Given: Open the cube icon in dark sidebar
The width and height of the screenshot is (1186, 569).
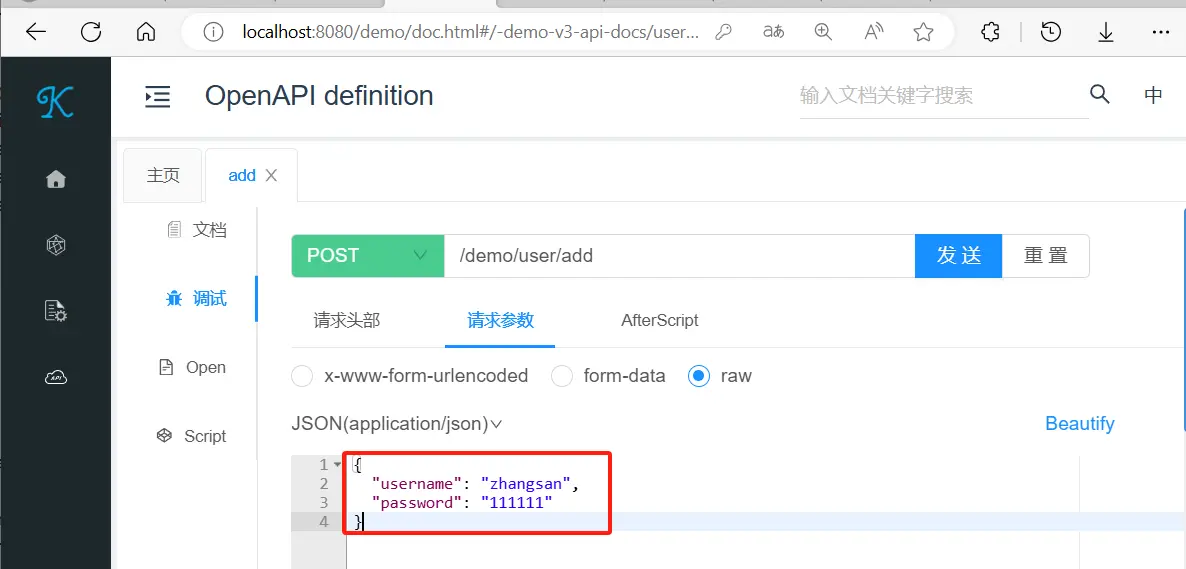Looking at the screenshot, I should pyautogui.click(x=56, y=245).
